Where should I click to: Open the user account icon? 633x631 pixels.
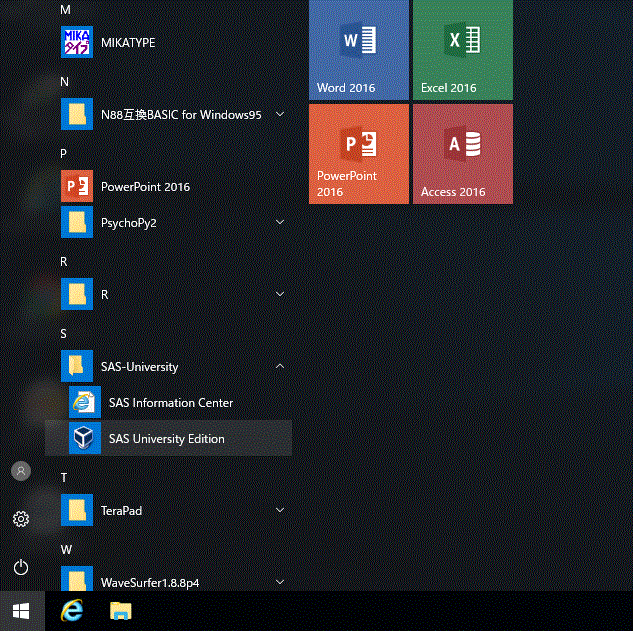[x=21, y=471]
